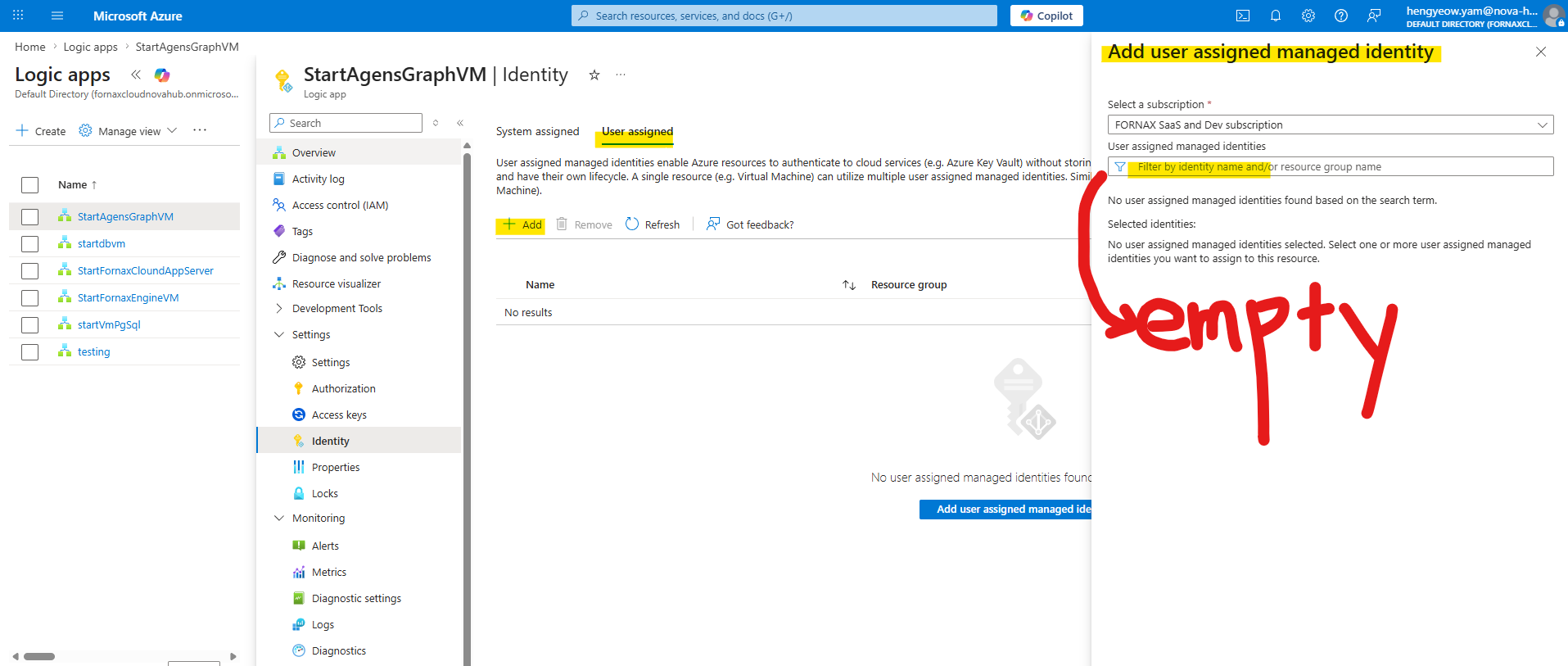Check the startdbvm row checkbox
The image size is (1568, 666).
pos(30,244)
